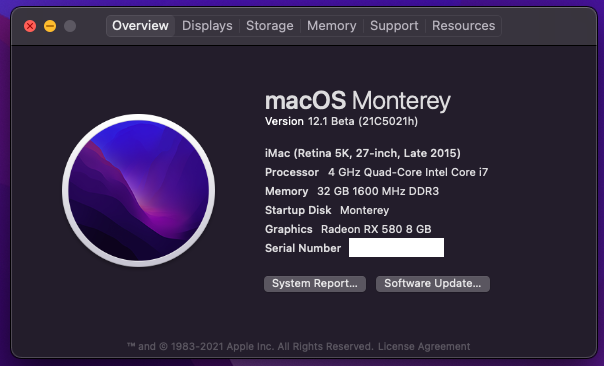Open the Resources tab

click(x=463, y=26)
